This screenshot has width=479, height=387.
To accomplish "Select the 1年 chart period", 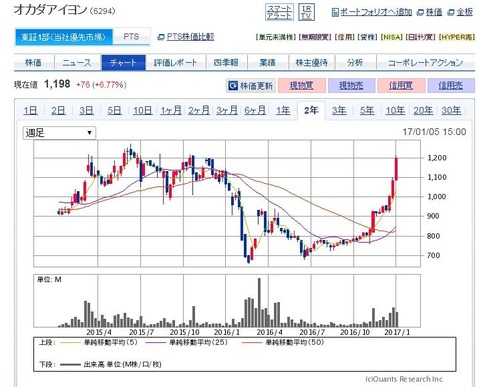I will pos(283,110).
